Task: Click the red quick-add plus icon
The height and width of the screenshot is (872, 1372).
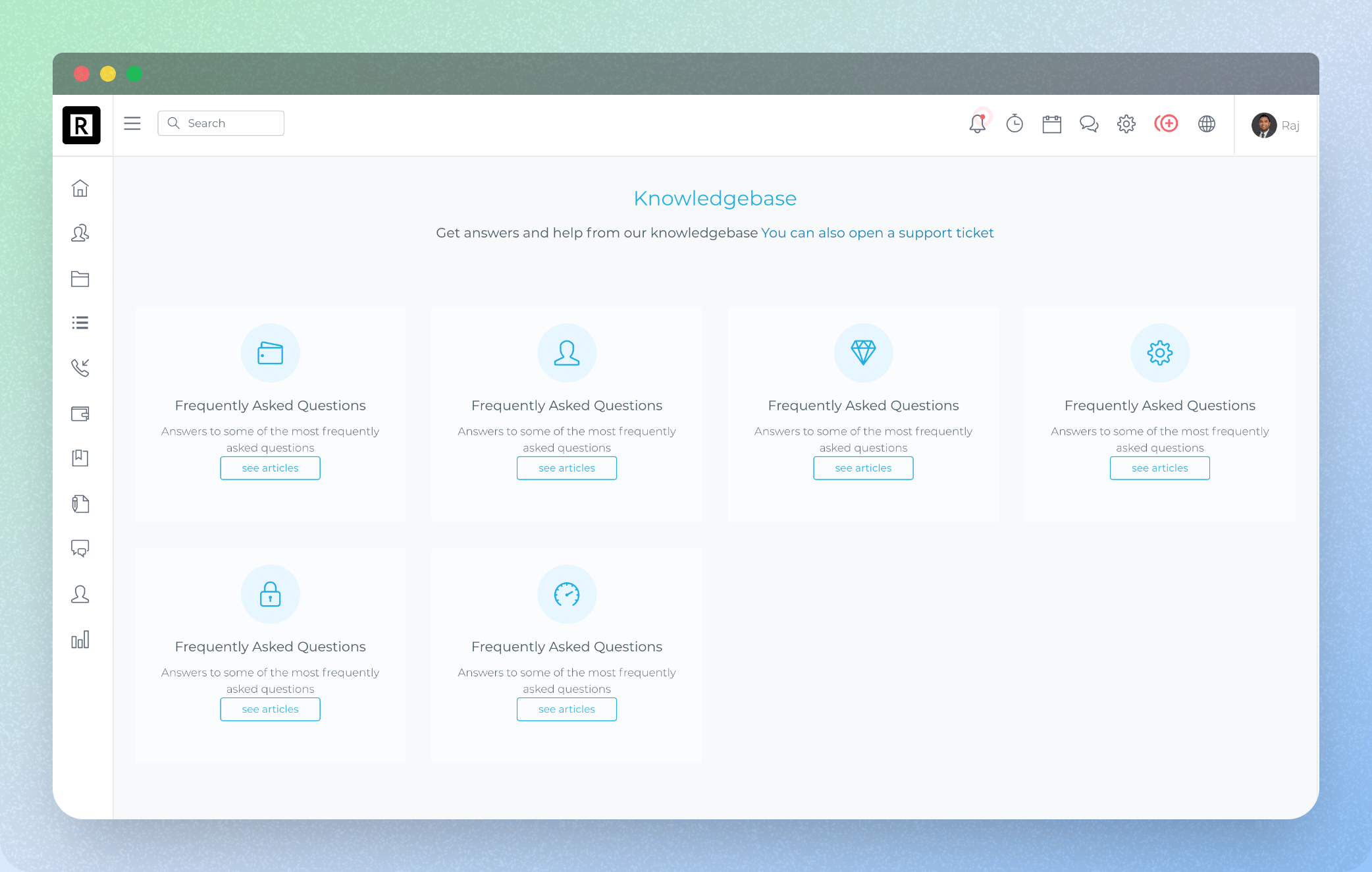Action: (x=1166, y=124)
